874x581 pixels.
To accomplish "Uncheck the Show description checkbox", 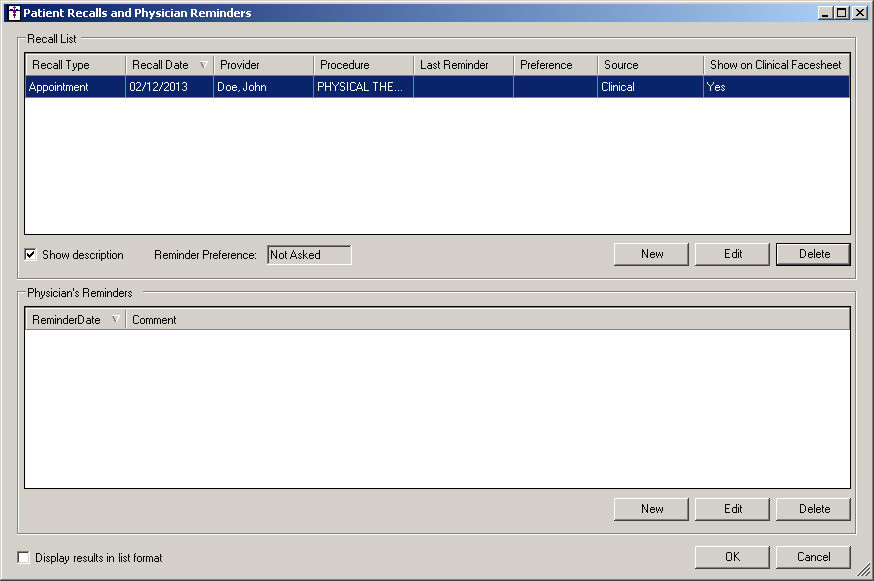I will 30,255.
